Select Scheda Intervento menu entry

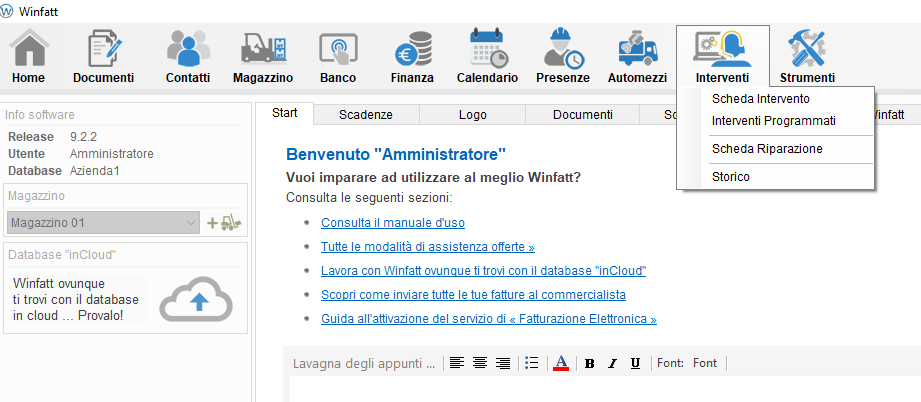pos(761,99)
